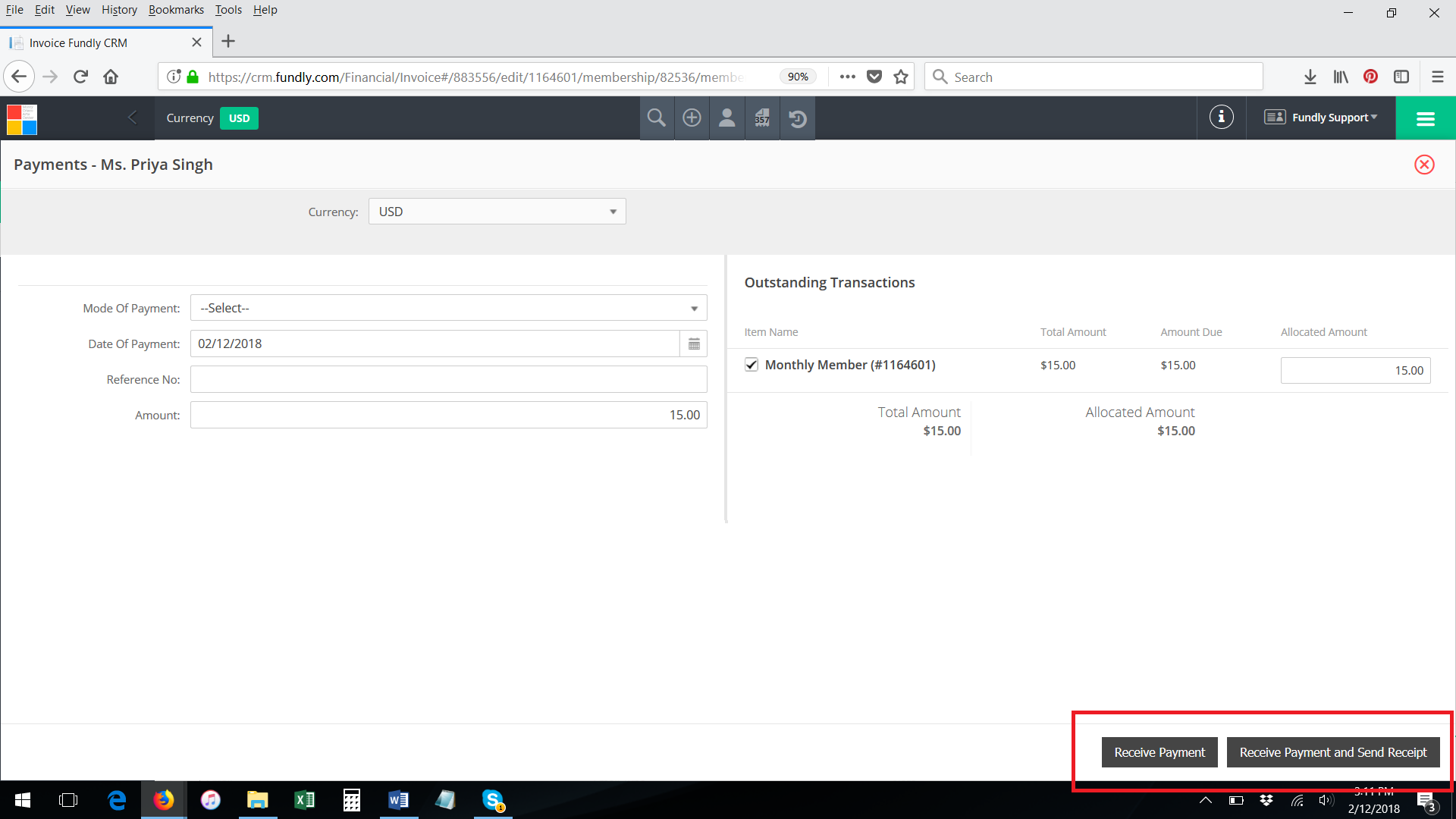Click the Date Of Payment field
The height and width of the screenshot is (819, 1456).
pyautogui.click(x=435, y=344)
